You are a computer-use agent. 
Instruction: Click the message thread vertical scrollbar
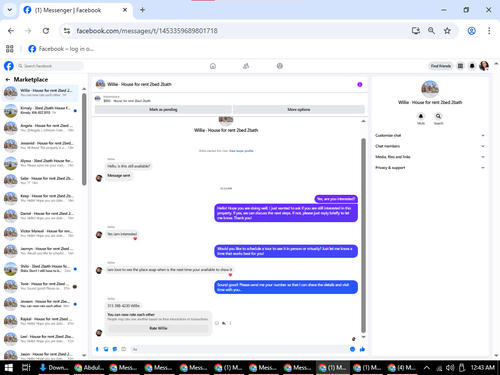(x=363, y=235)
